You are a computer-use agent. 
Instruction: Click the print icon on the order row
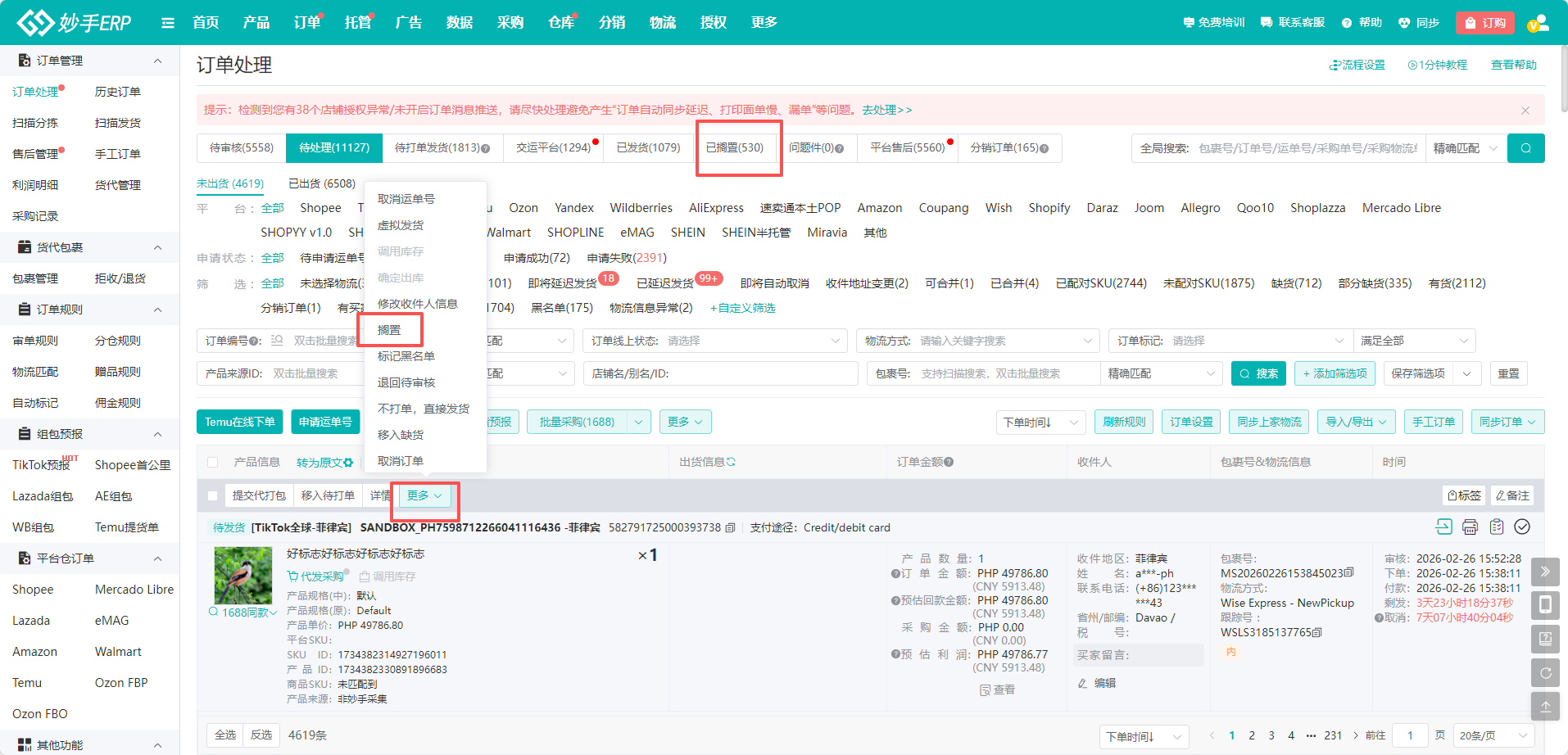point(1470,527)
